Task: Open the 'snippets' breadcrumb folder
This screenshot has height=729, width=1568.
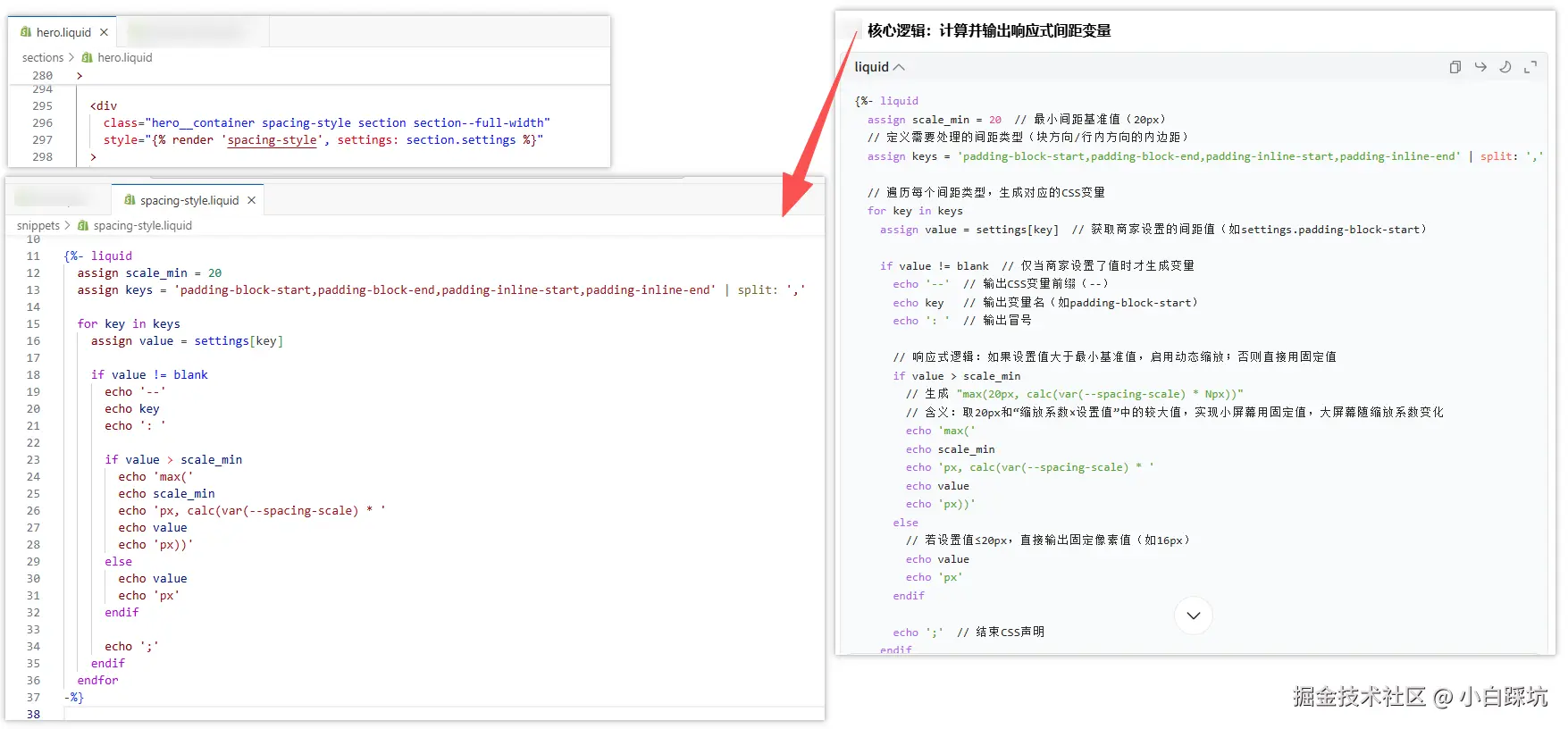Action: click(x=38, y=225)
